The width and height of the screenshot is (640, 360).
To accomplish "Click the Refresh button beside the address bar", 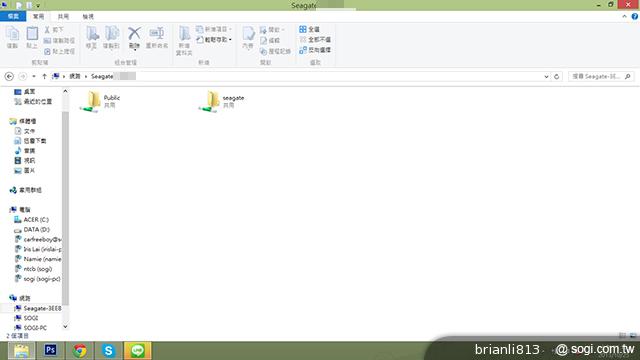I will (556, 76).
